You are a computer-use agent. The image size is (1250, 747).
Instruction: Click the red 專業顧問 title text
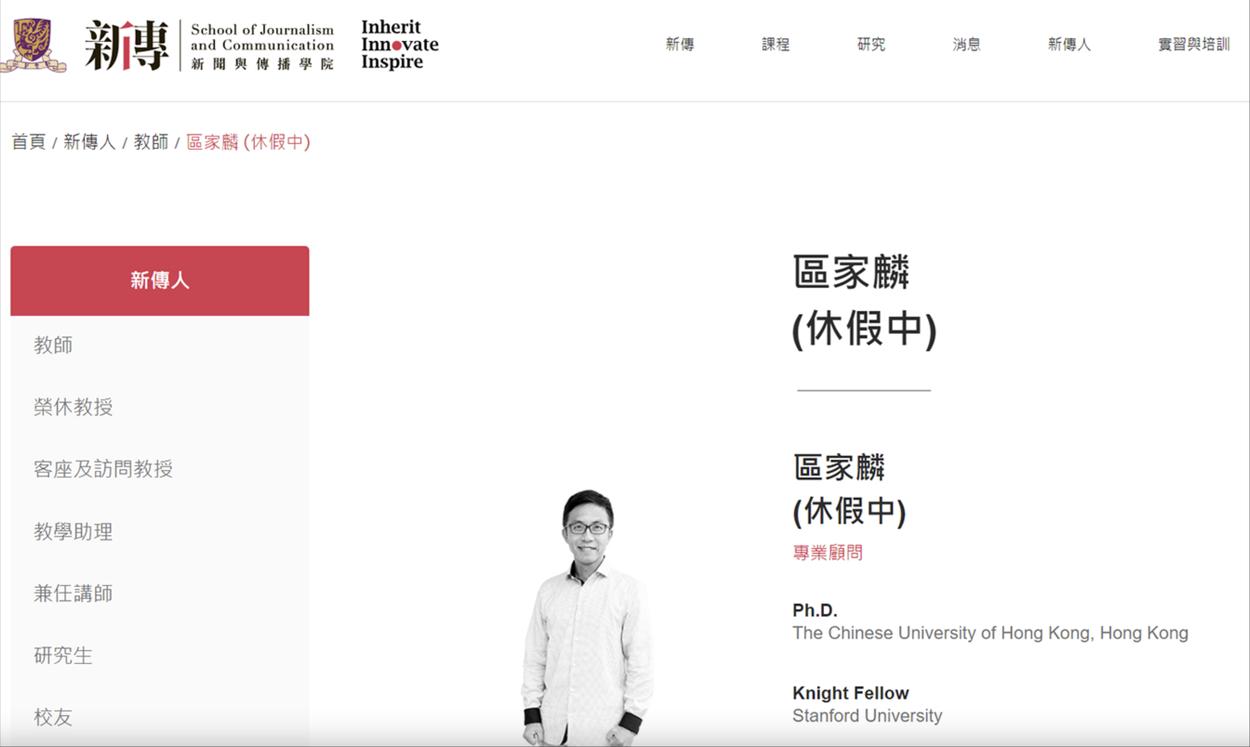tap(828, 552)
